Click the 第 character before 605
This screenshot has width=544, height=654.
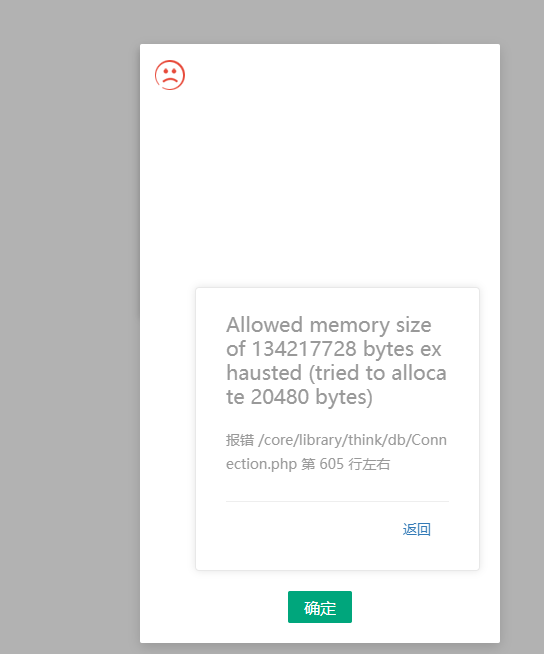click(x=308, y=464)
